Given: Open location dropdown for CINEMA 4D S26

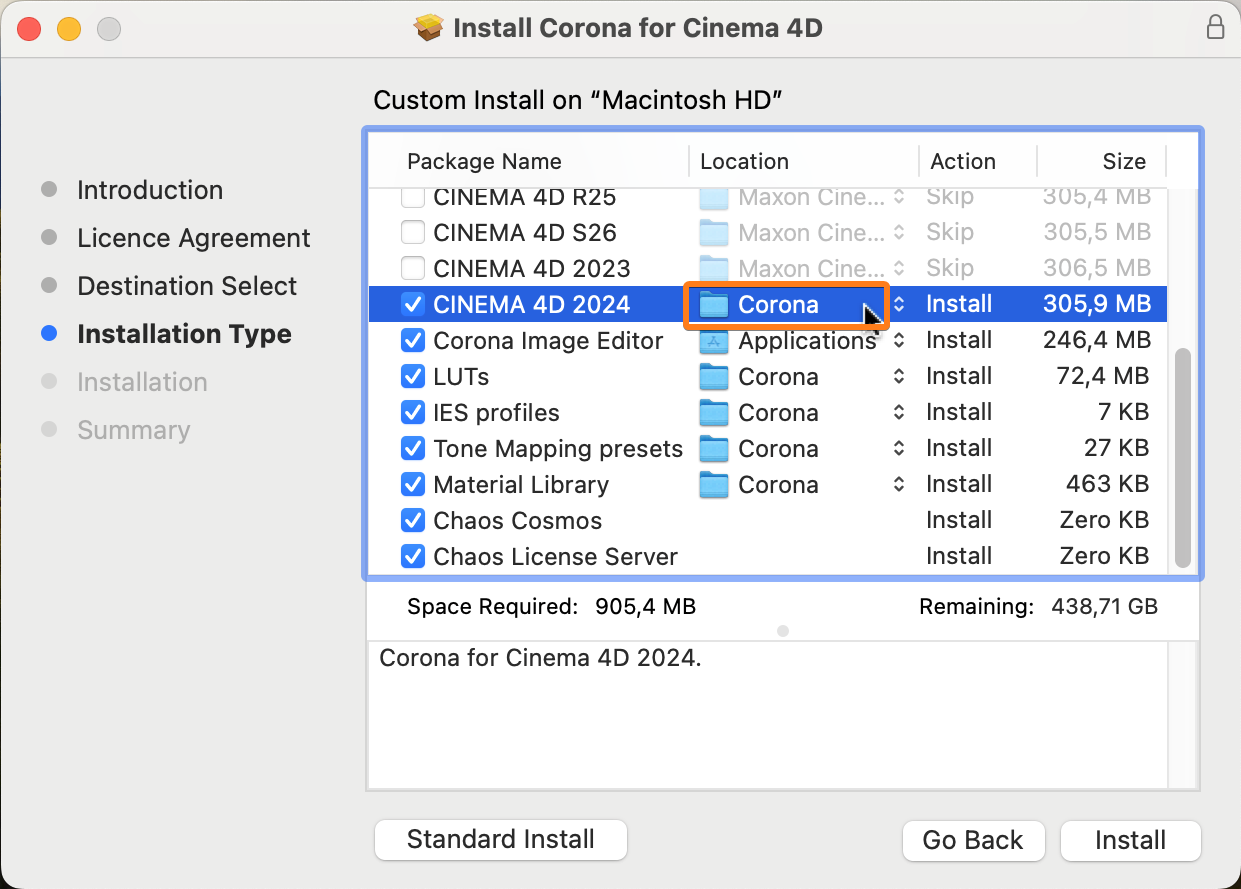Looking at the screenshot, I should coord(899,233).
